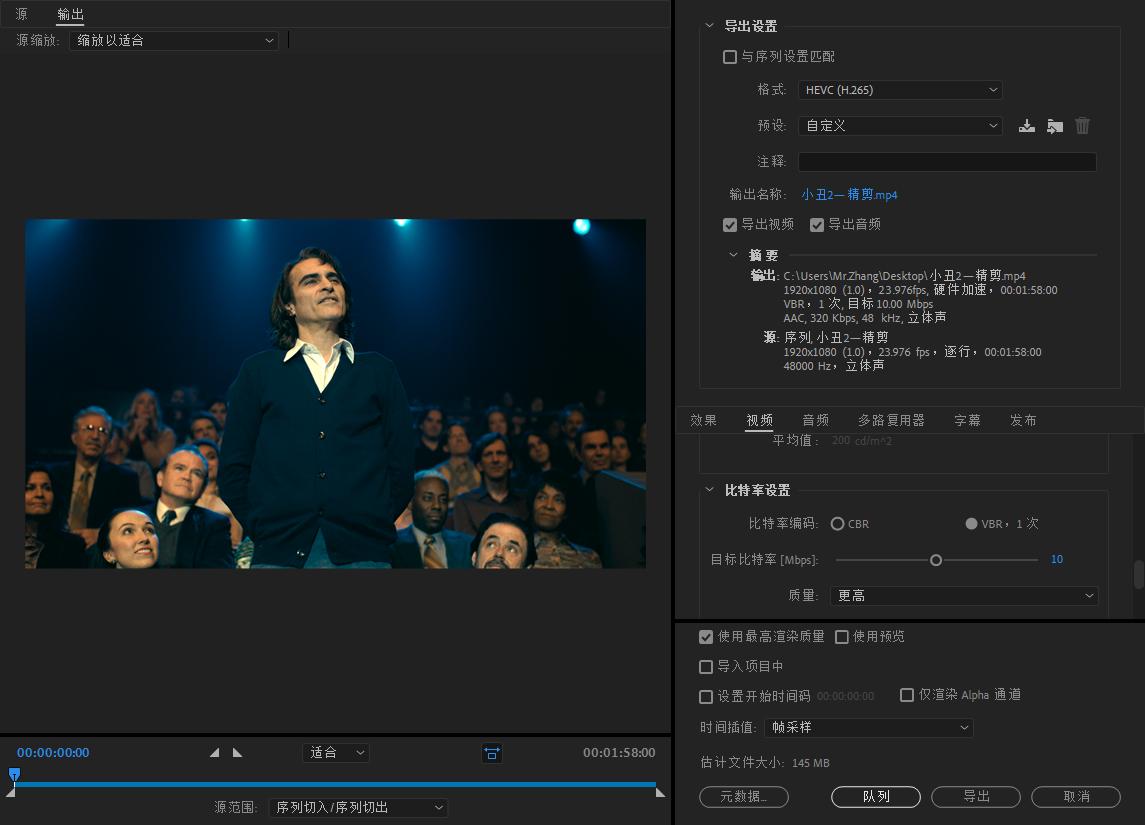Select CBR bitrate encoding
The height and width of the screenshot is (825, 1145).
tap(837, 523)
